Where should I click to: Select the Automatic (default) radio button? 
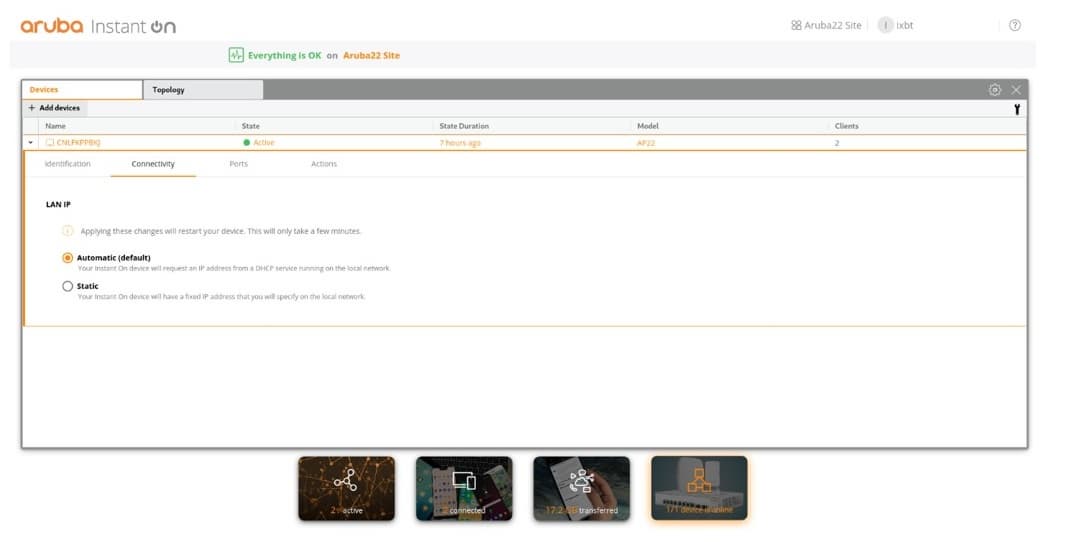[x=67, y=258]
